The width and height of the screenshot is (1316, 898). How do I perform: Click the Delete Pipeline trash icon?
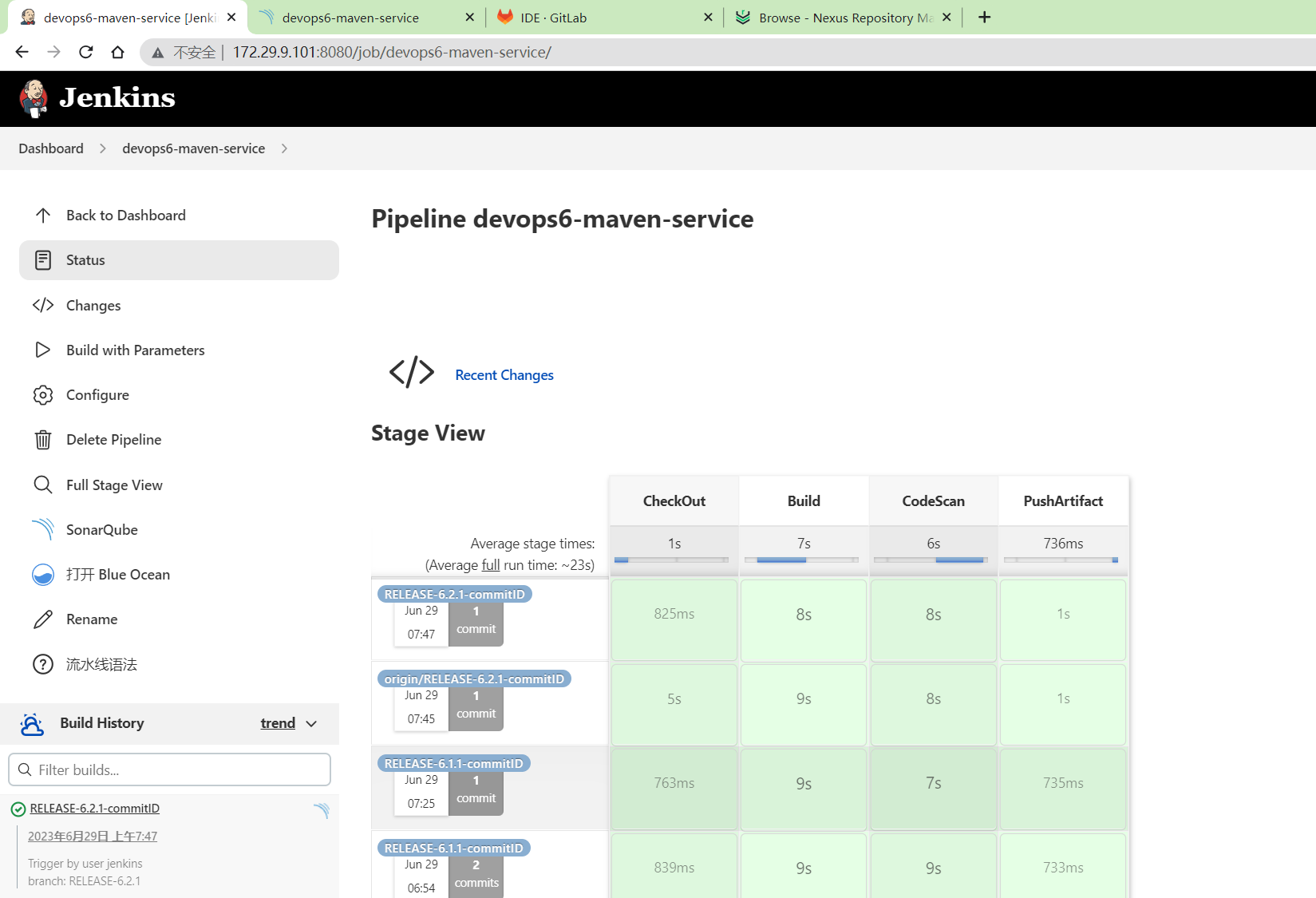point(43,440)
